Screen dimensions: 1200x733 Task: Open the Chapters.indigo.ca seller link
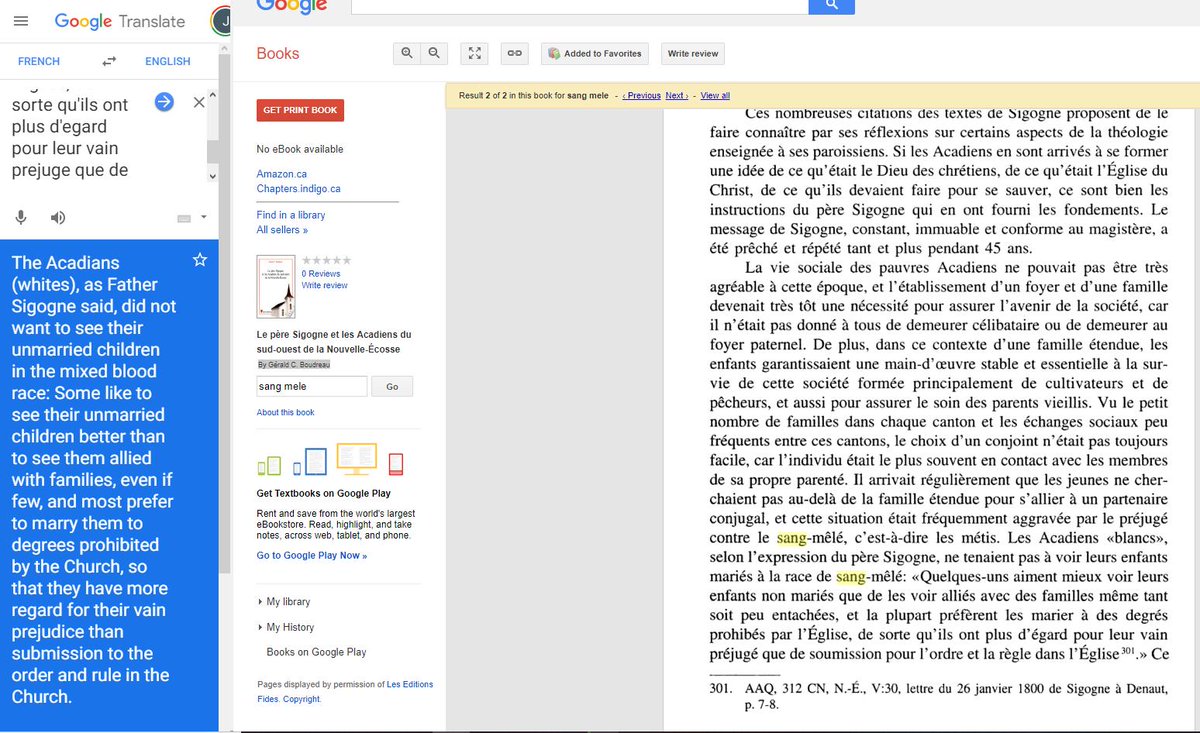(298, 188)
